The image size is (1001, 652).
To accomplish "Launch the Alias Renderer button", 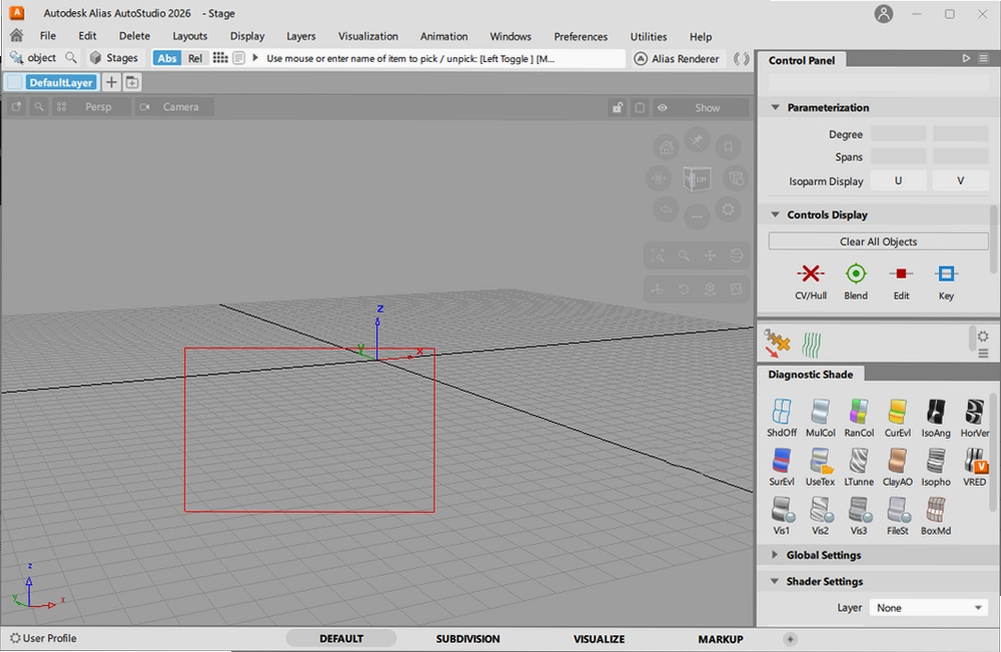I will click(677, 58).
